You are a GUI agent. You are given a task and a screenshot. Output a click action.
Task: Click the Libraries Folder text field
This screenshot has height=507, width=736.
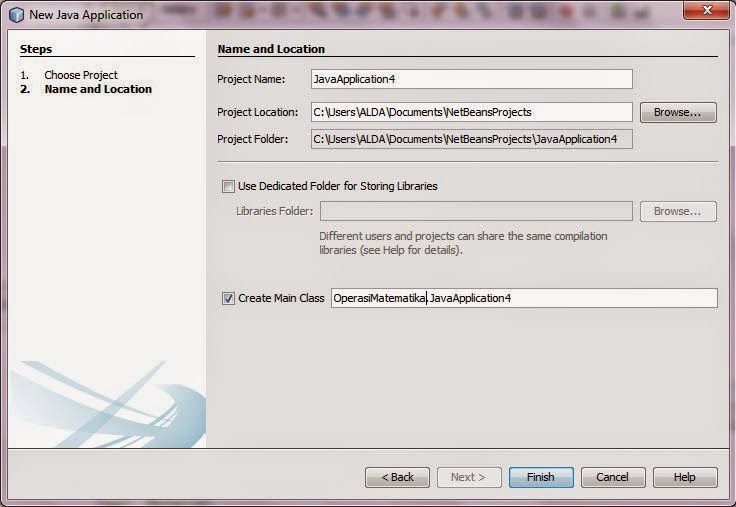click(476, 211)
